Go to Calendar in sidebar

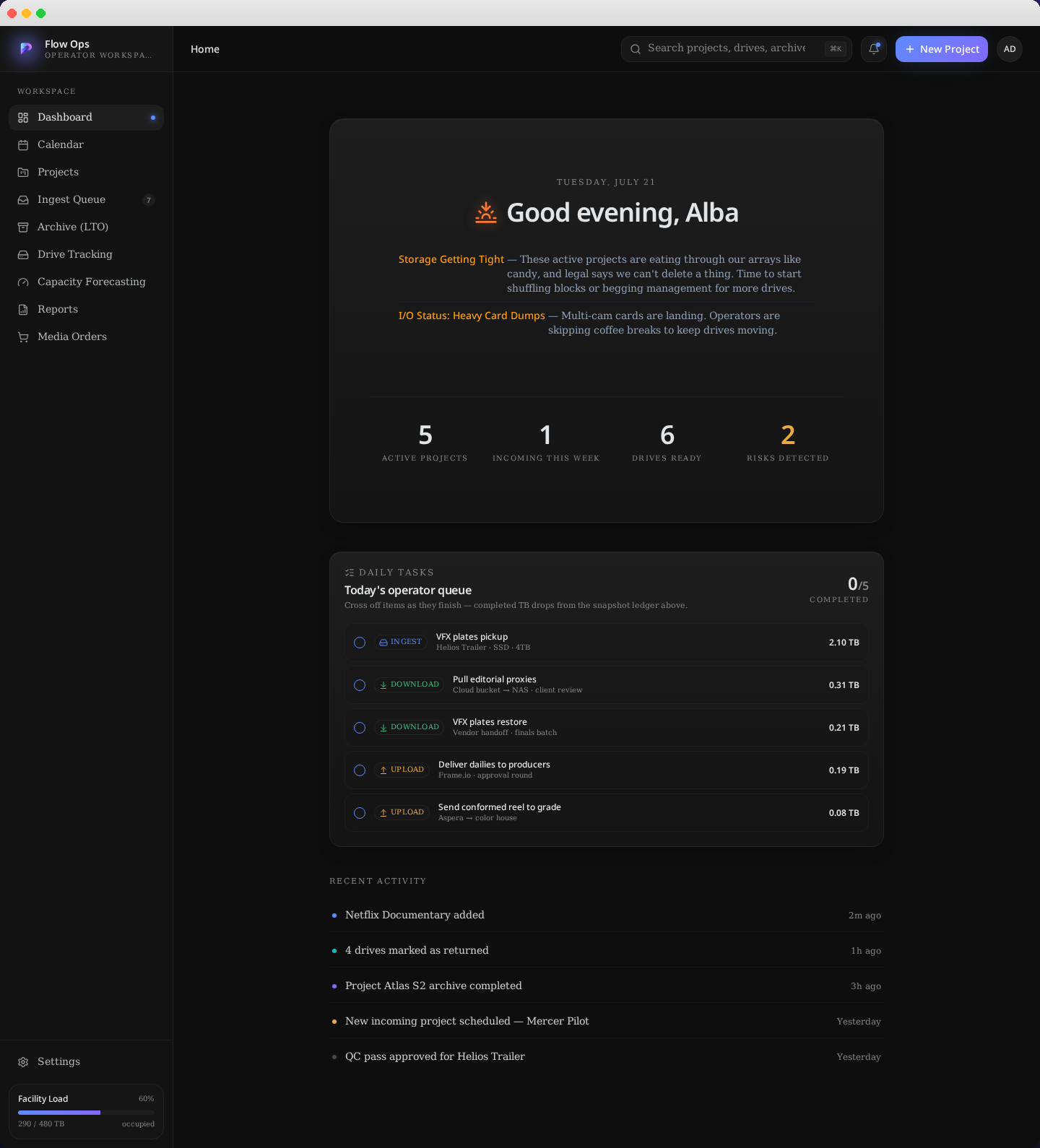tap(86, 145)
